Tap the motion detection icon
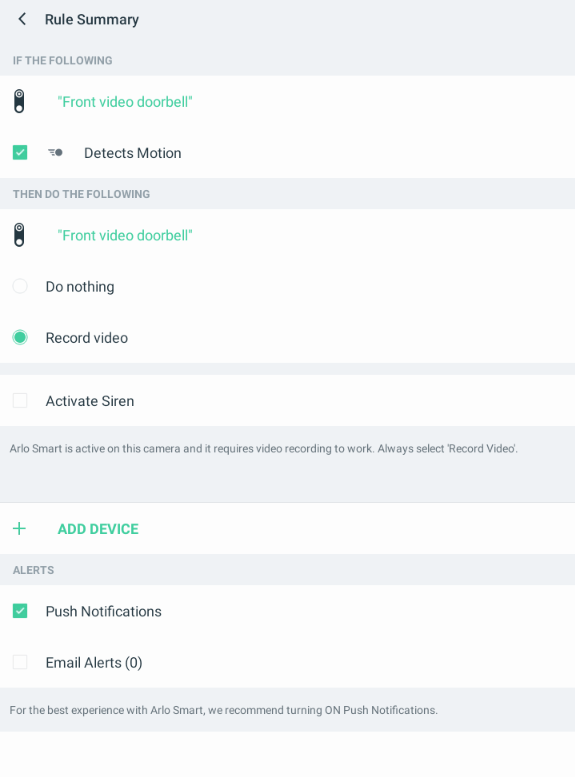 56,153
